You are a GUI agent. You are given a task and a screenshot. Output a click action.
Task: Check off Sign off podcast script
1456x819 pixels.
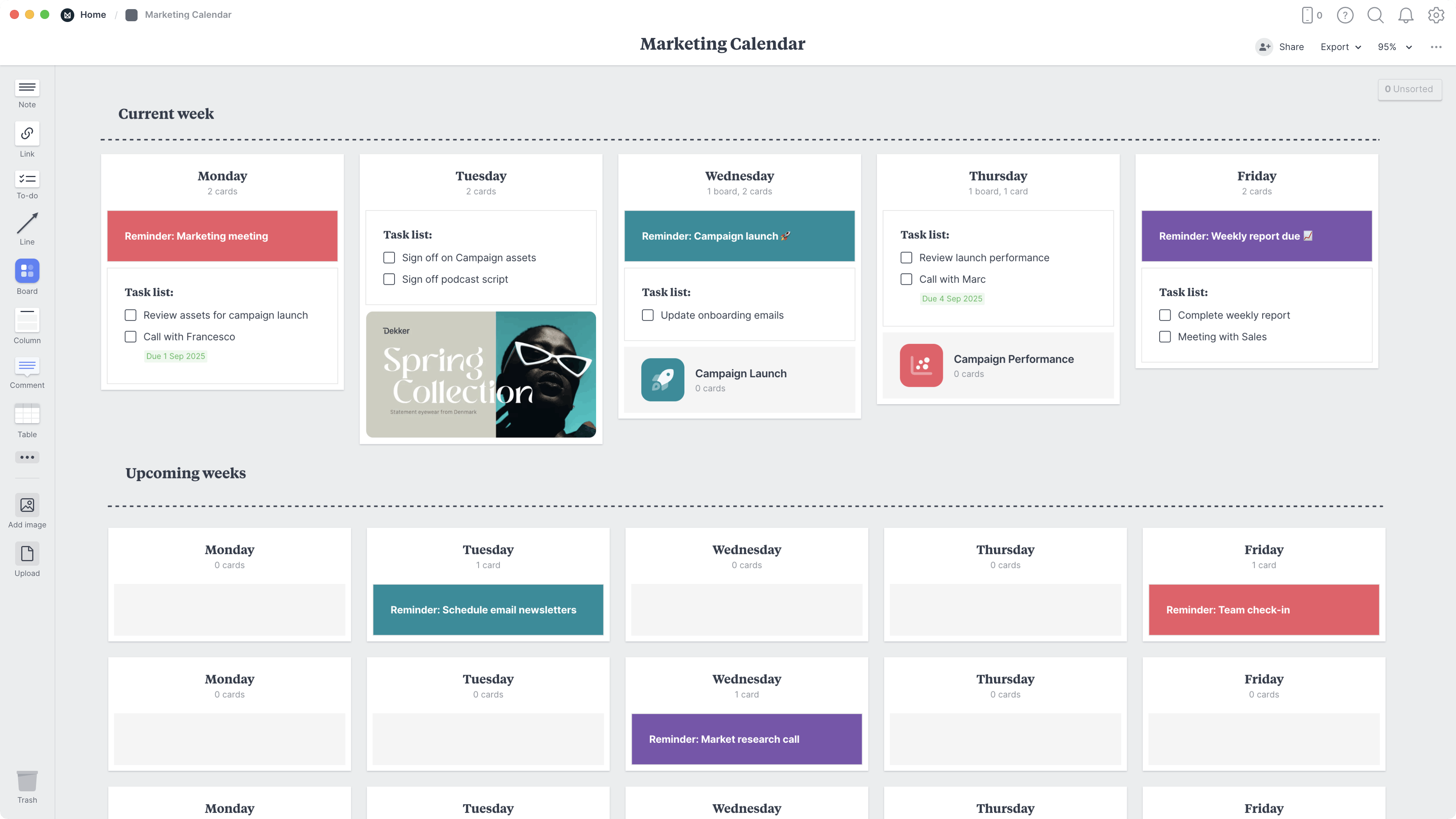tap(389, 279)
